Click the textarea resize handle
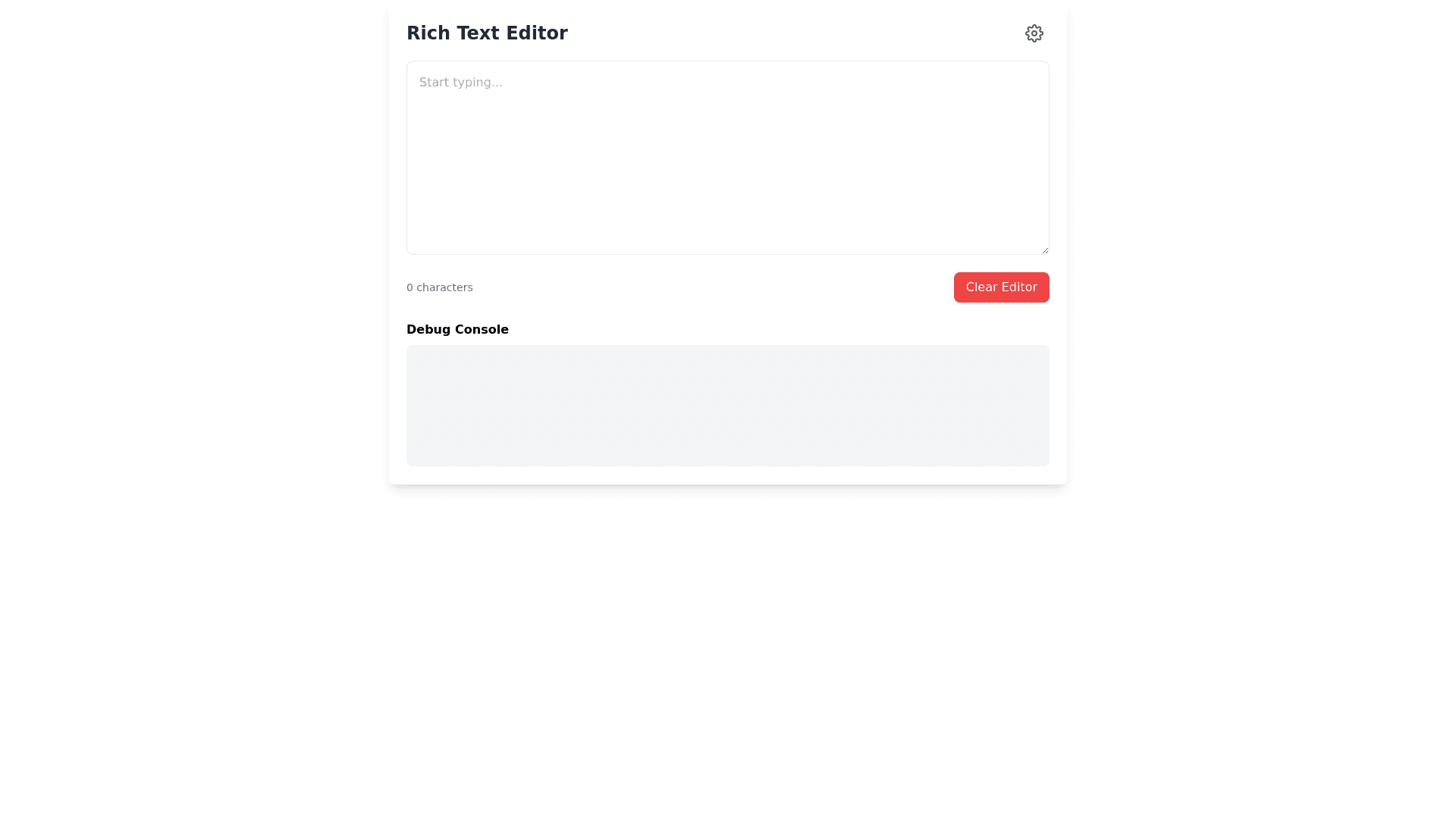Viewport: 1456px width, 819px height. pyautogui.click(x=1044, y=249)
